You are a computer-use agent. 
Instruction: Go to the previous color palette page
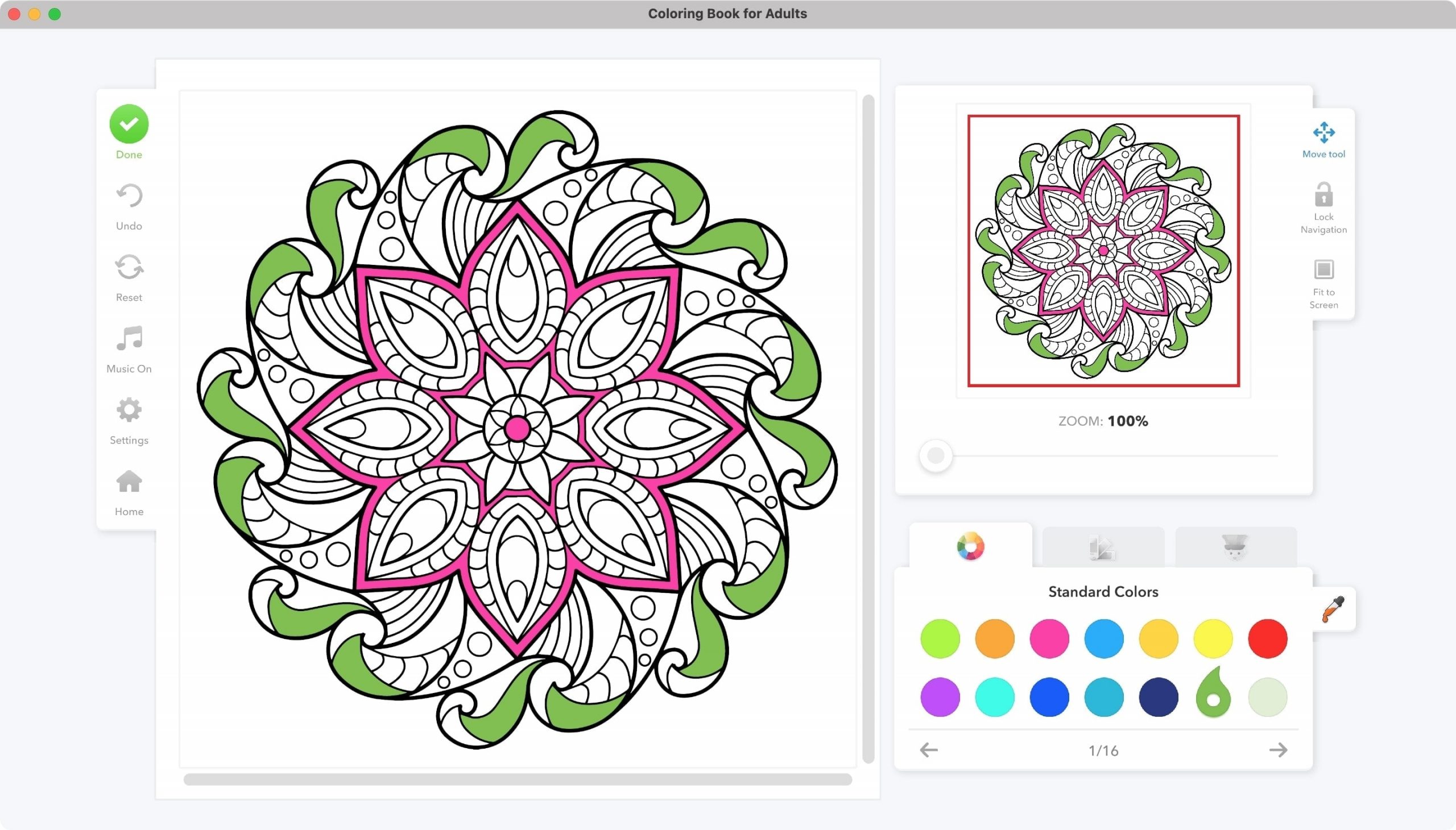point(929,750)
